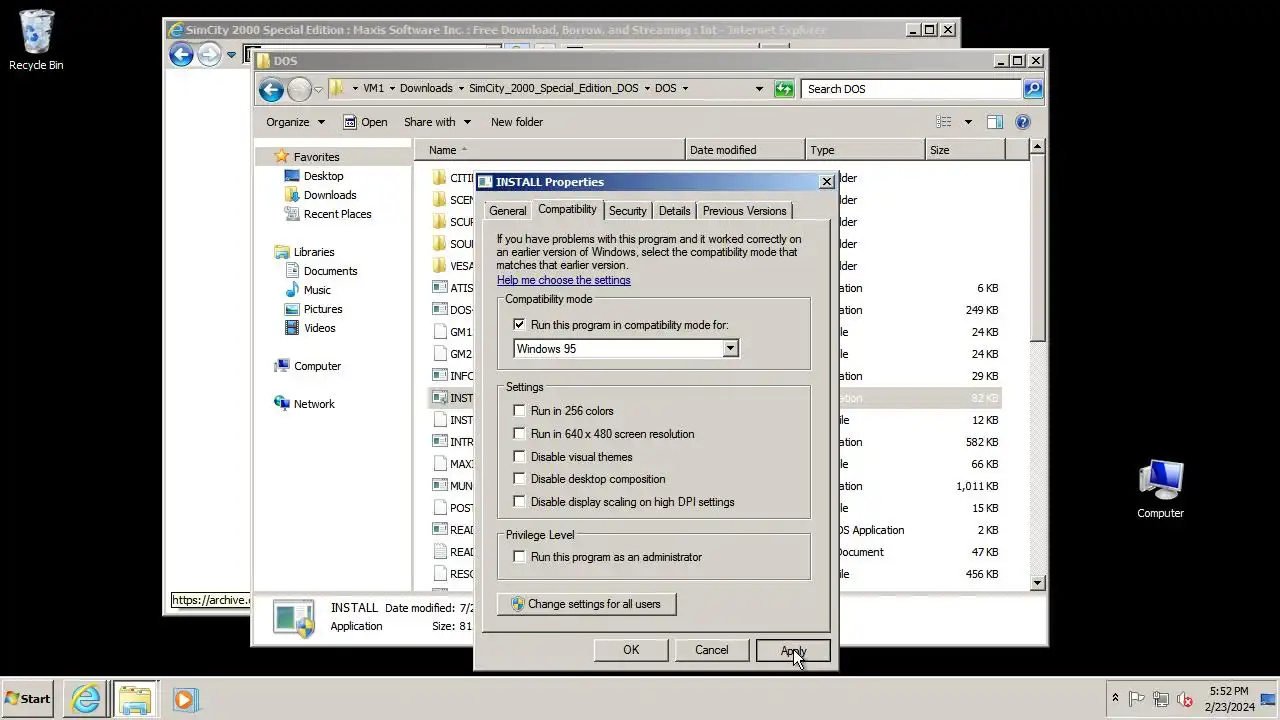Screen dimensions: 1280x720
Task: Click the search magnifier icon in Explorer
Action: click(1033, 89)
